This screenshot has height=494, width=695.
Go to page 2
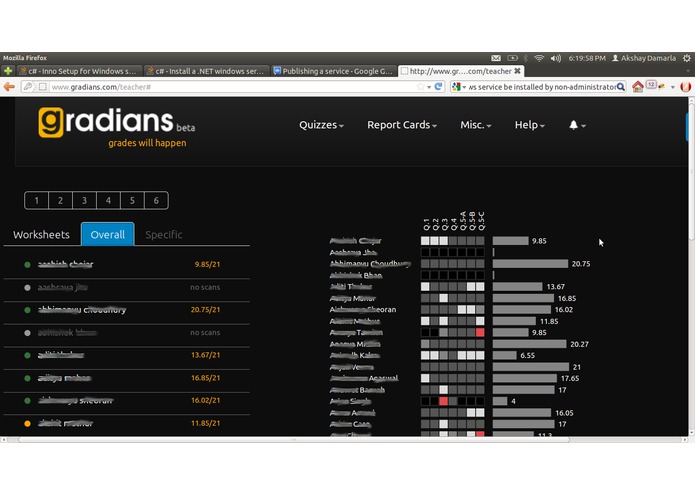point(60,200)
